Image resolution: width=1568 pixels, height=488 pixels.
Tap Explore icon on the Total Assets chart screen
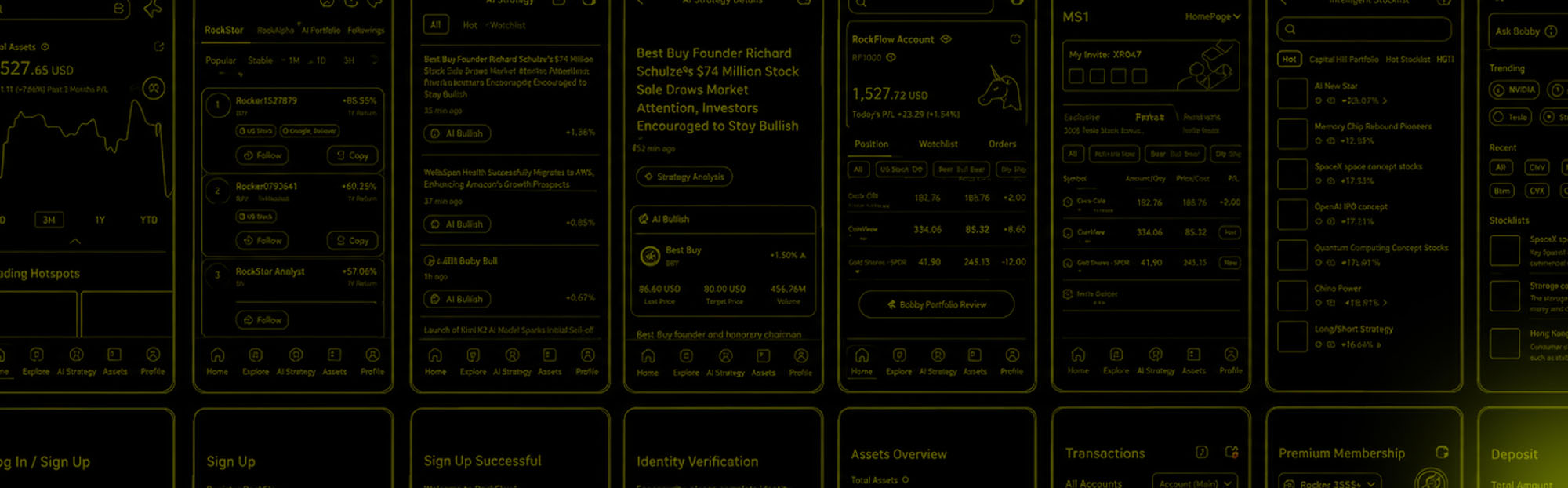[36, 355]
